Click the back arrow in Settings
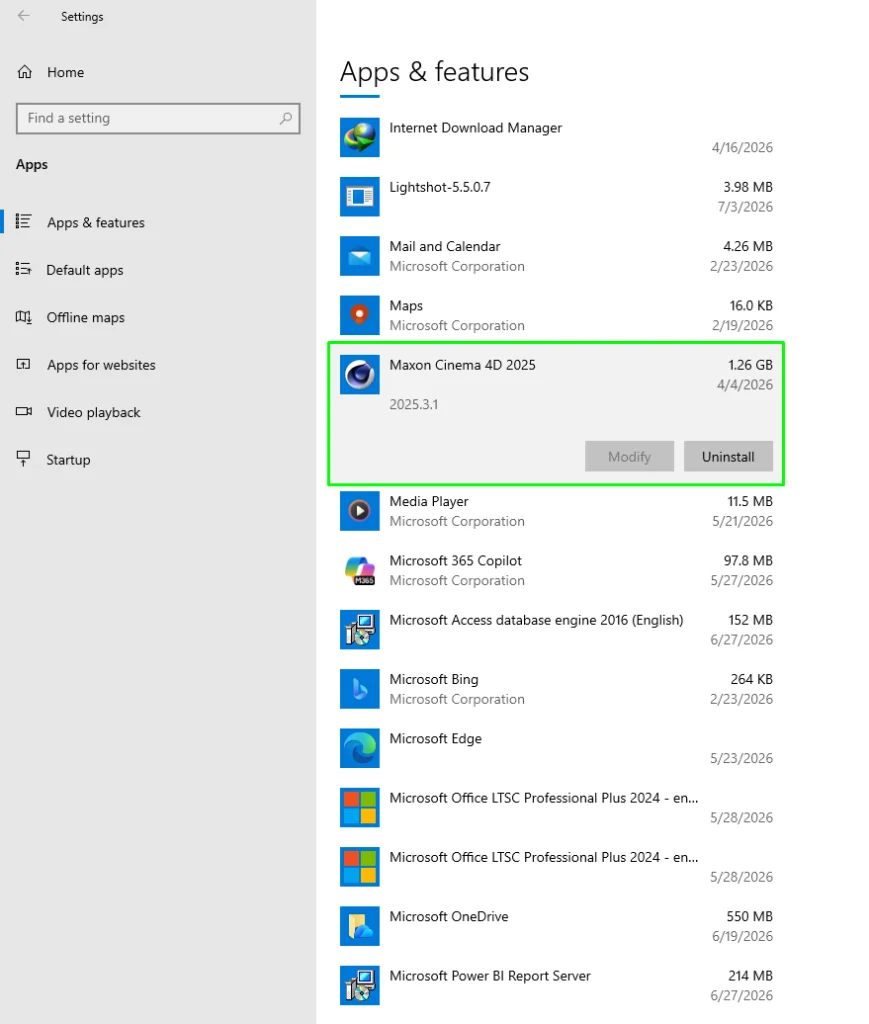Viewport: 869px width, 1024px height. pos(24,16)
